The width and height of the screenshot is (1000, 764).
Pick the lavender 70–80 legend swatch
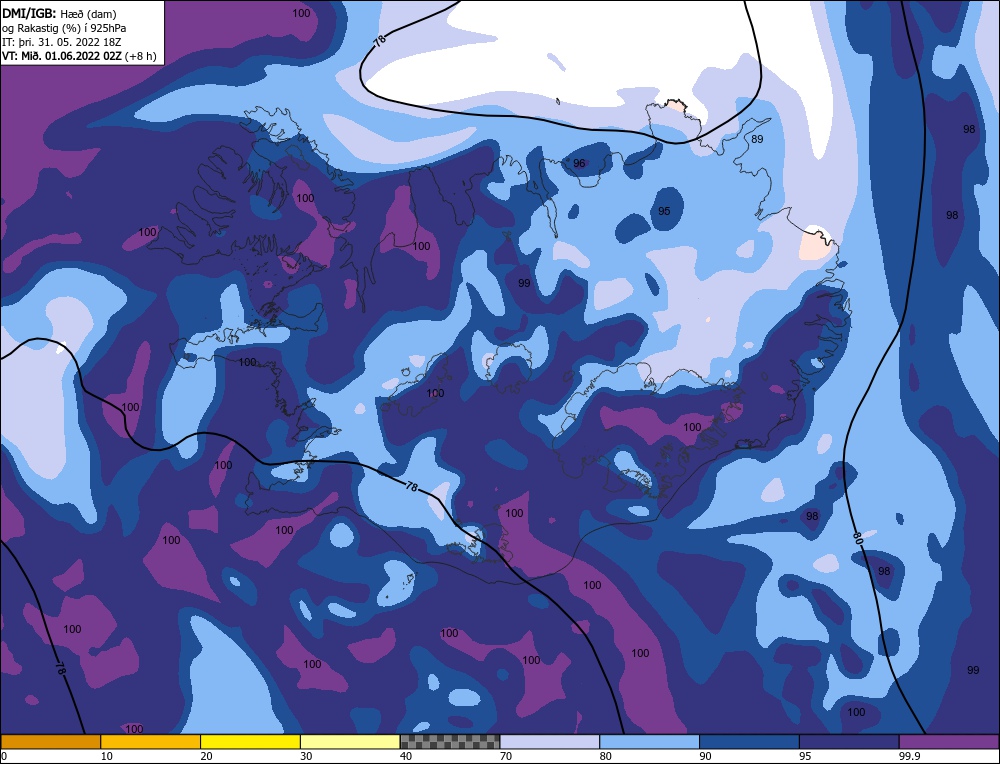pyautogui.click(x=550, y=742)
